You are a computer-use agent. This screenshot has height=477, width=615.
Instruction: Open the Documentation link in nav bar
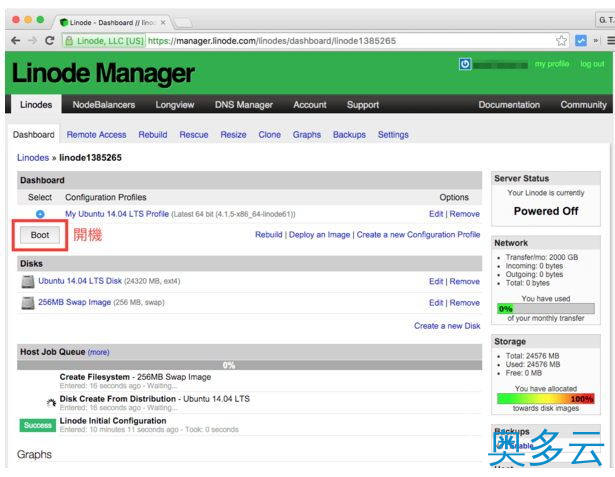click(509, 105)
